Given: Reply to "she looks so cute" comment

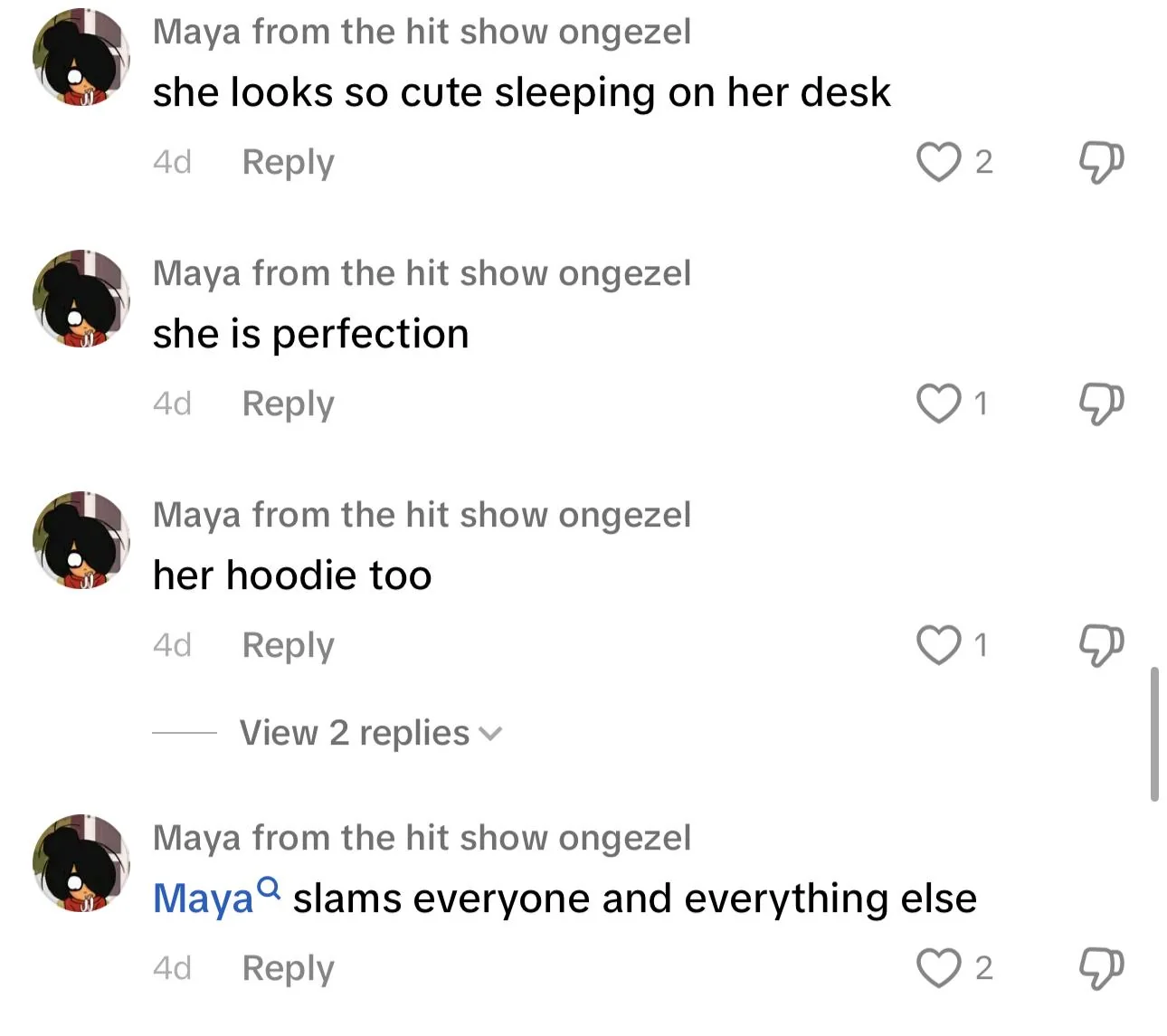Looking at the screenshot, I should (288, 162).
